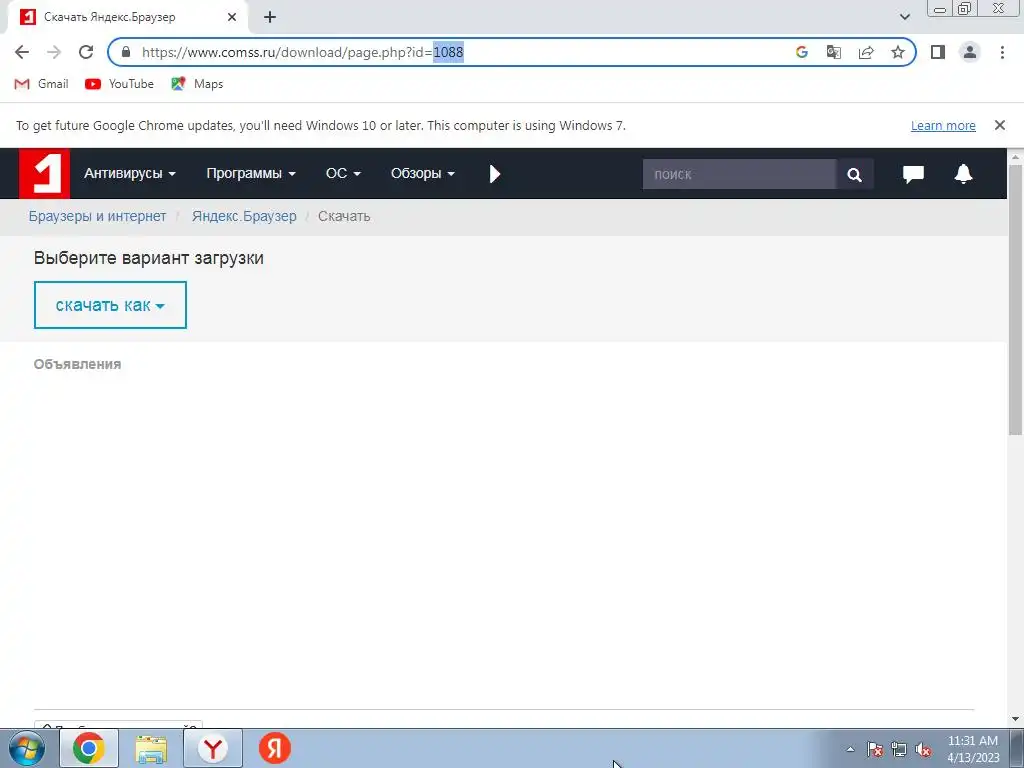1024x768 pixels.
Task: Go to Яндекс.Браузер breadcrumb
Action: tap(244, 216)
